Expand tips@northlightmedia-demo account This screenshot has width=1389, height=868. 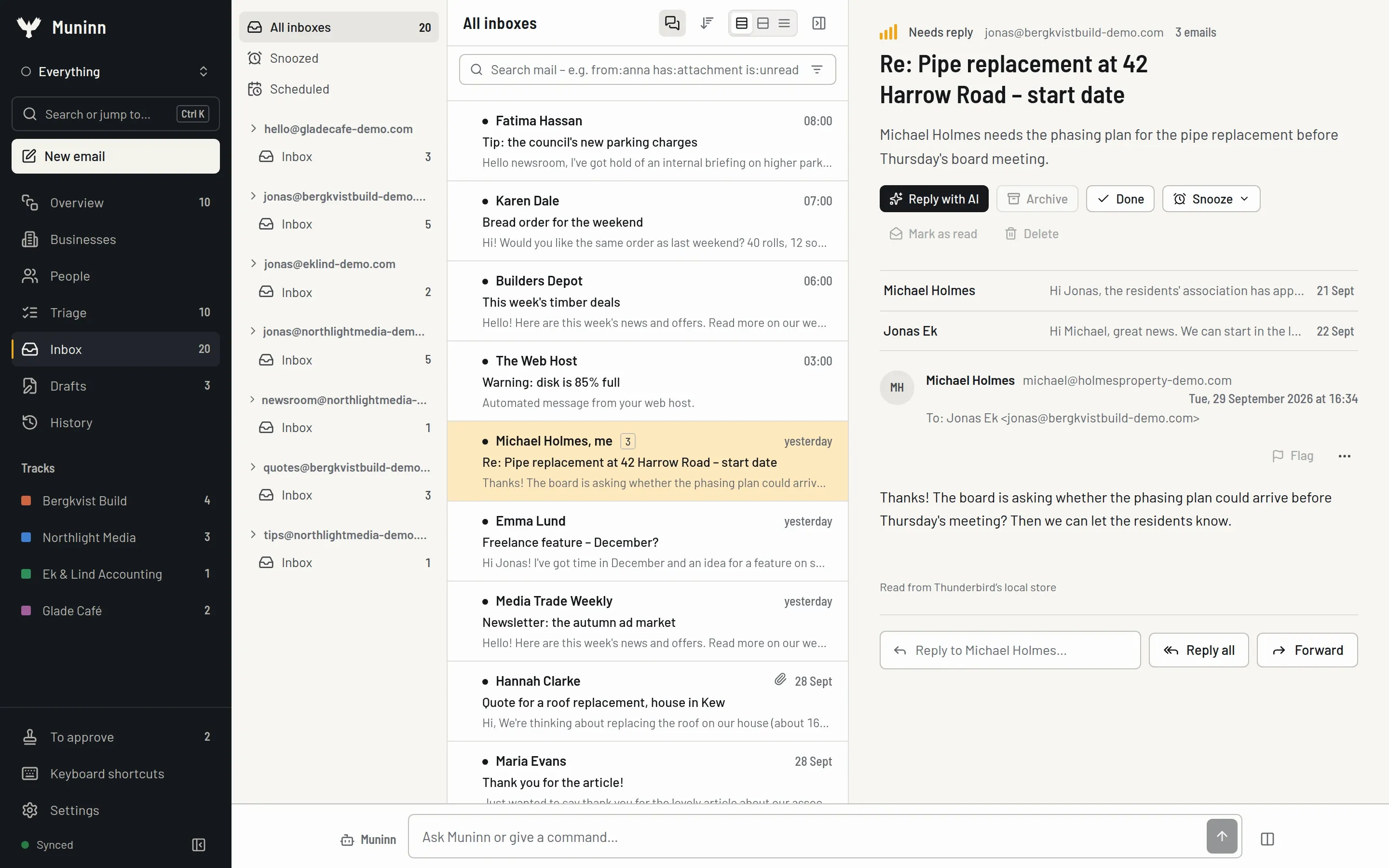pos(253,534)
